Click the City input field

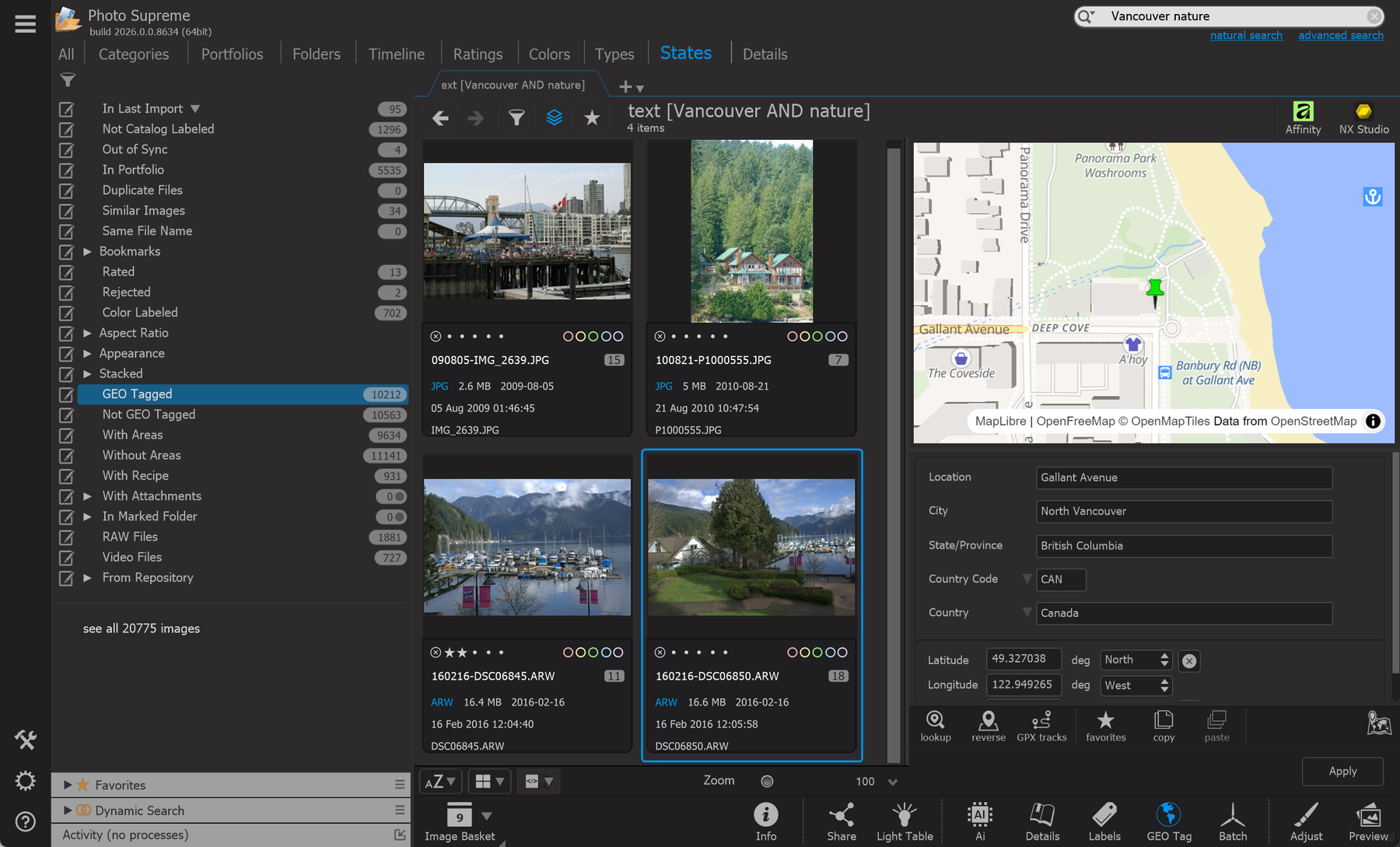click(x=1184, y=511)
